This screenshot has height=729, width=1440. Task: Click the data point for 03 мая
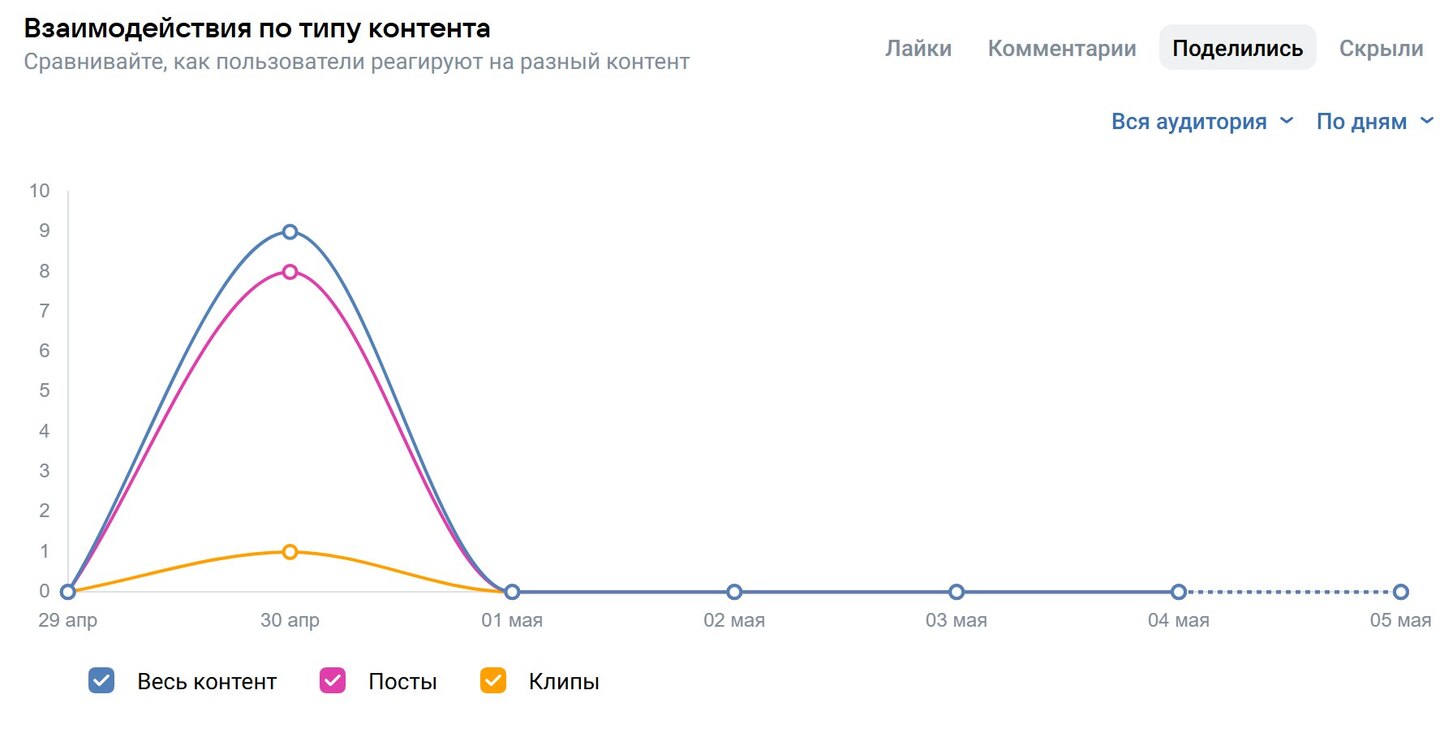(956, 592)
